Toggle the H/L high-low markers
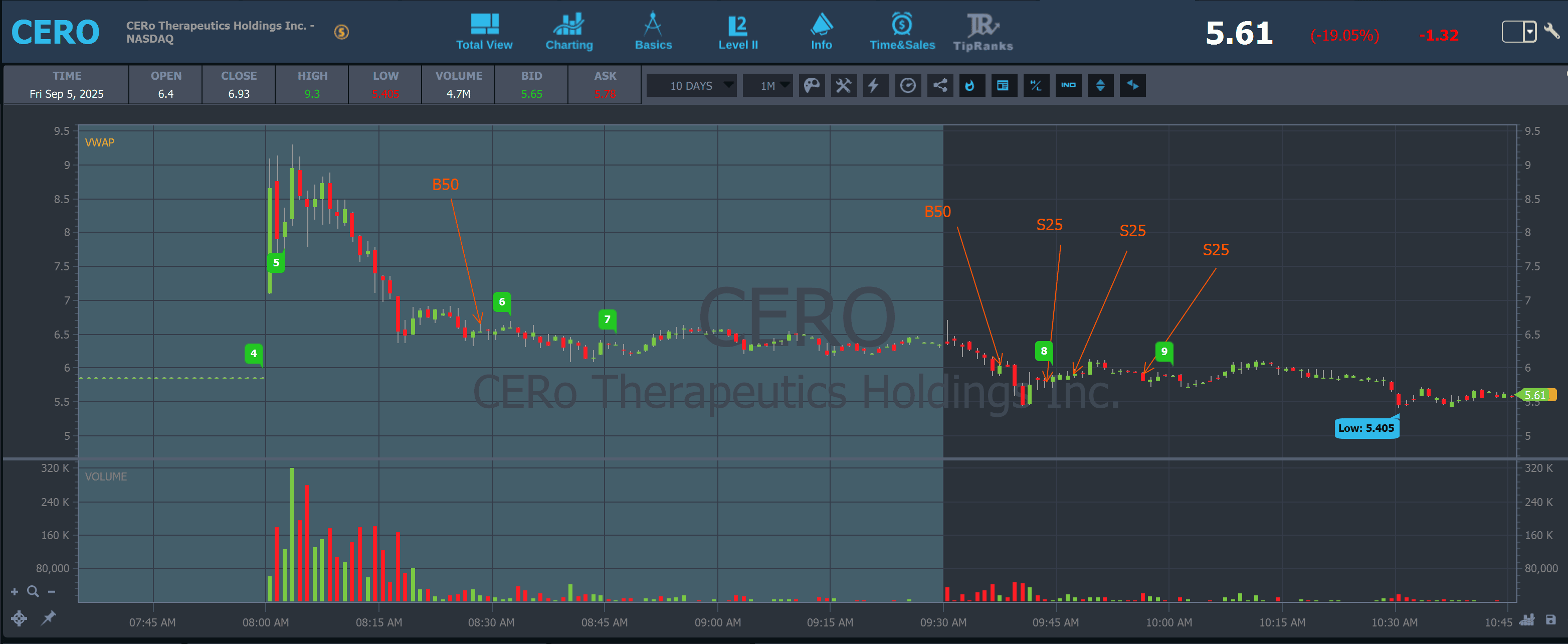This screenshot has height=644, width=1568. pos(1036,85)
